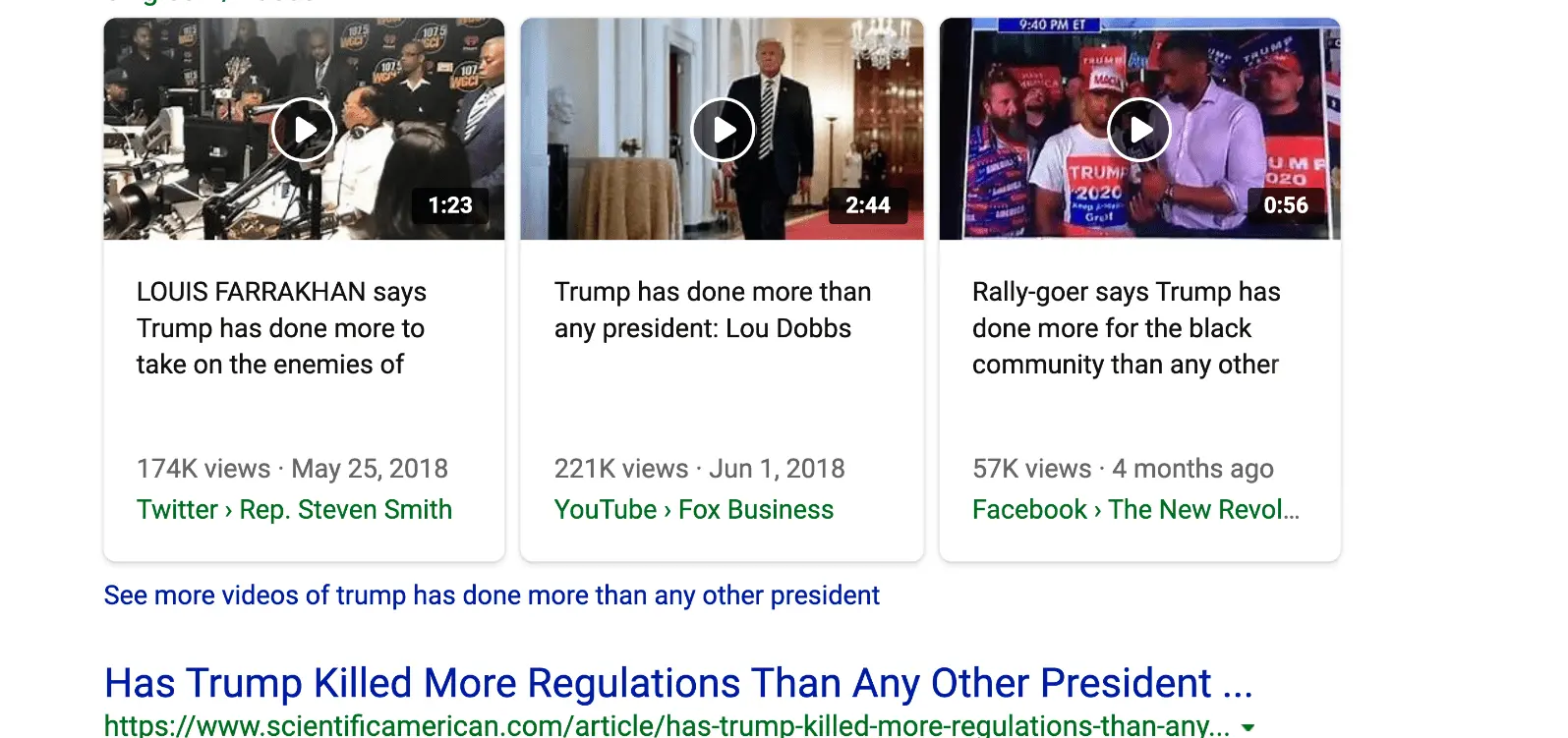Open 'LOUIS FARRAKHAN says Trump has done more' title
The image size is (1568, 738).
pos(281,328)
